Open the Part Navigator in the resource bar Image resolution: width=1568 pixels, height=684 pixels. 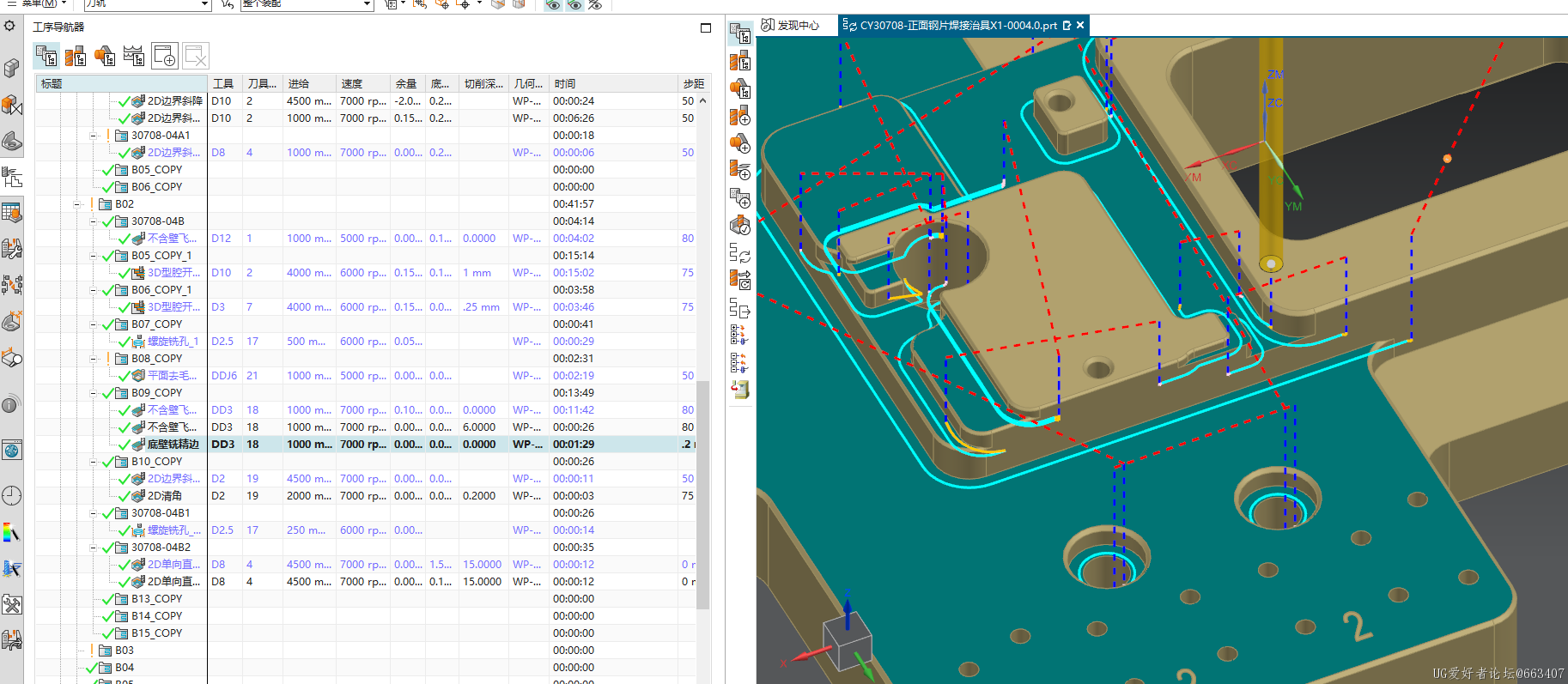pos(11,141)
